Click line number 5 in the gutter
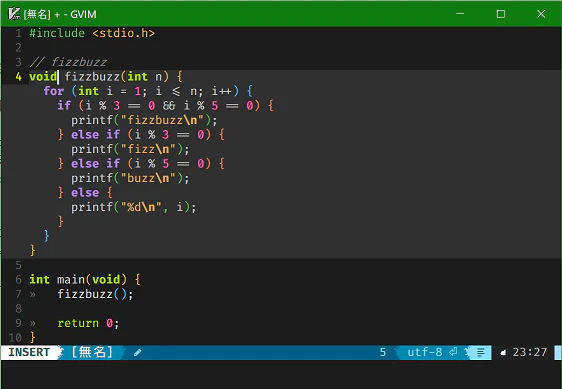 [x=19, y=265]
